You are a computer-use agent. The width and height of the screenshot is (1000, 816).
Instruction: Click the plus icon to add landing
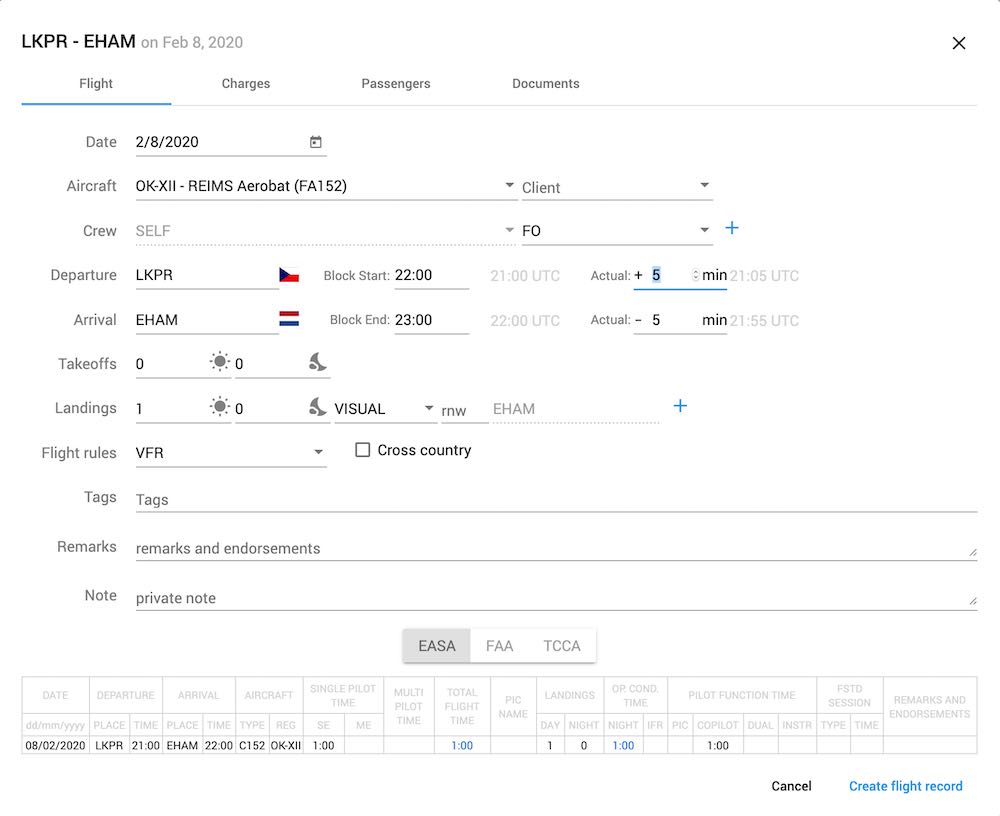[x=680, y=406]
